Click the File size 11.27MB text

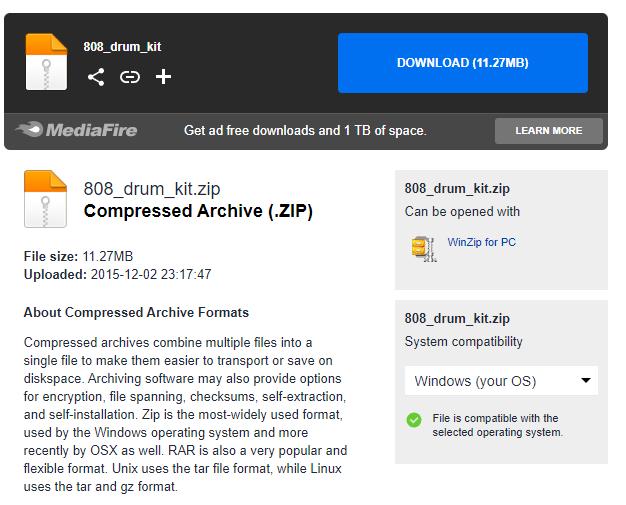[x=78, y=256]
